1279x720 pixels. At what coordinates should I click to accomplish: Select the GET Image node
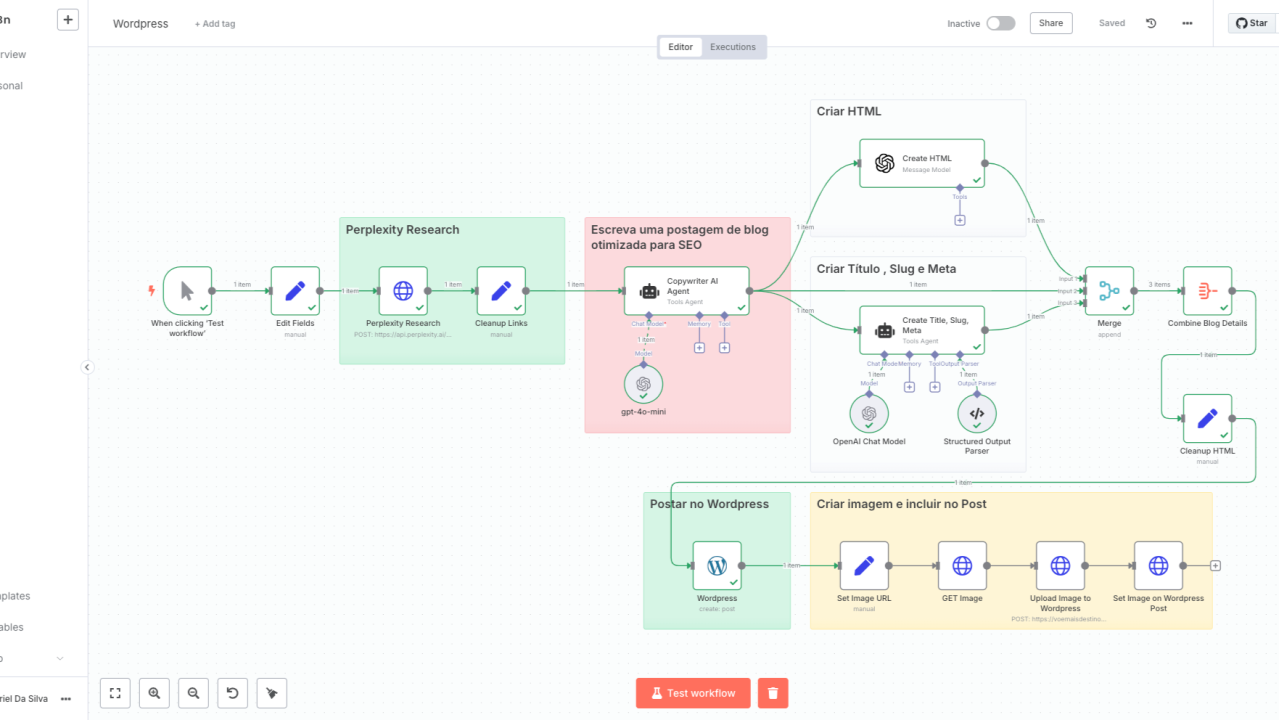pos(962,566)
